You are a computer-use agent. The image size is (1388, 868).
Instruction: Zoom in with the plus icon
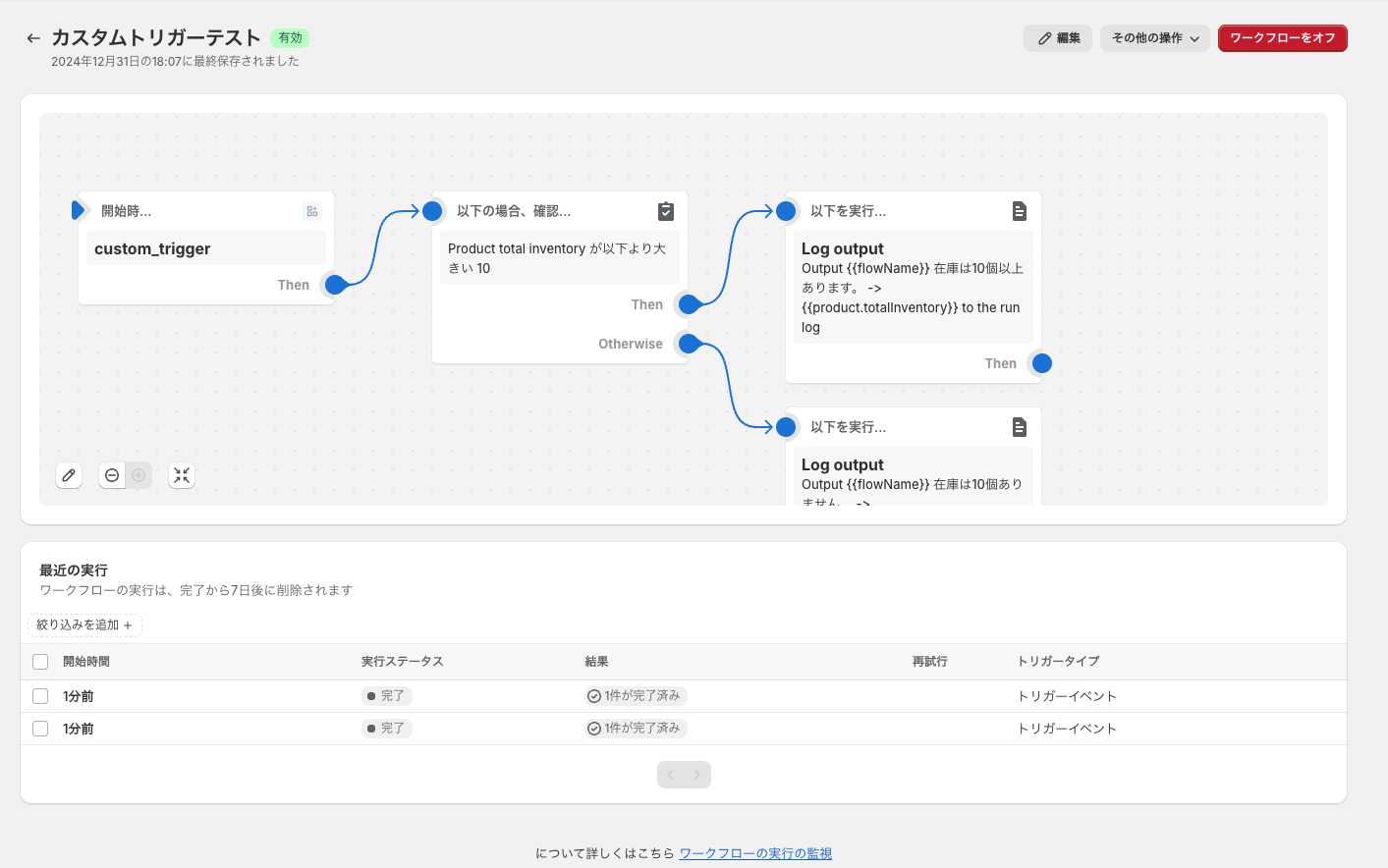(139, 475)
